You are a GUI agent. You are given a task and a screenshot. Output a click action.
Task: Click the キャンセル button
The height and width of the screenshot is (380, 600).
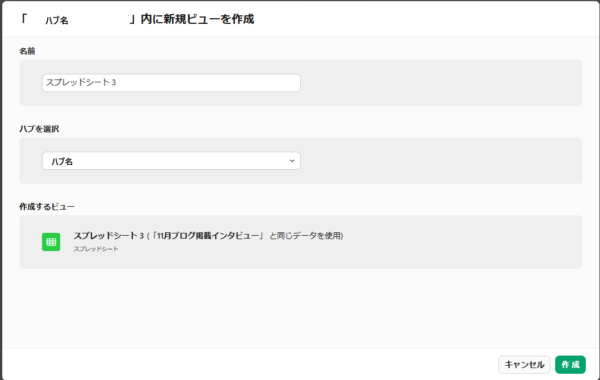[x=524, y=365]
